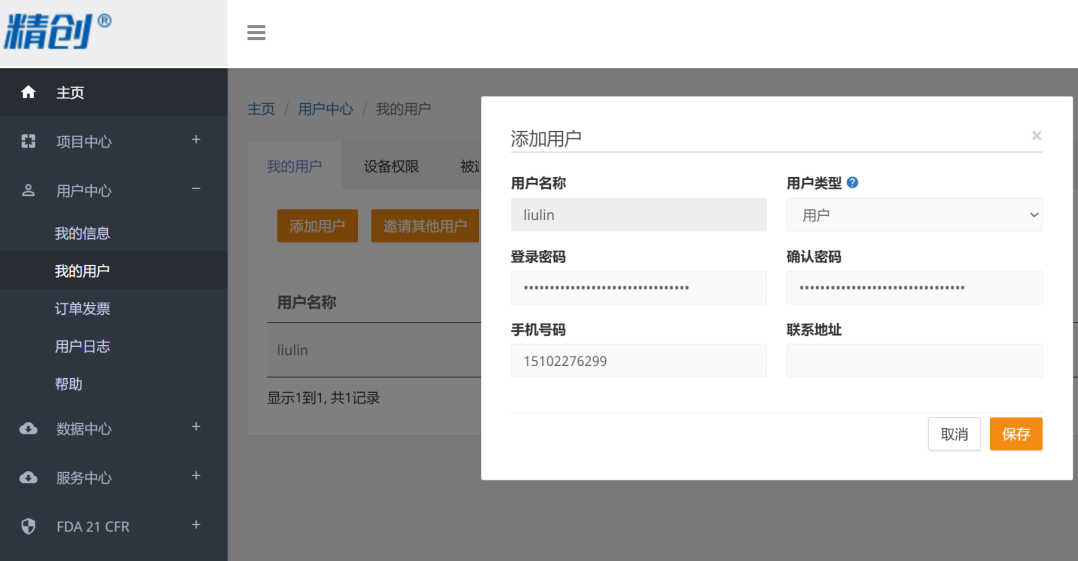
Task: Click the 项目中心 sidebar icon
Action: (28, 142)
